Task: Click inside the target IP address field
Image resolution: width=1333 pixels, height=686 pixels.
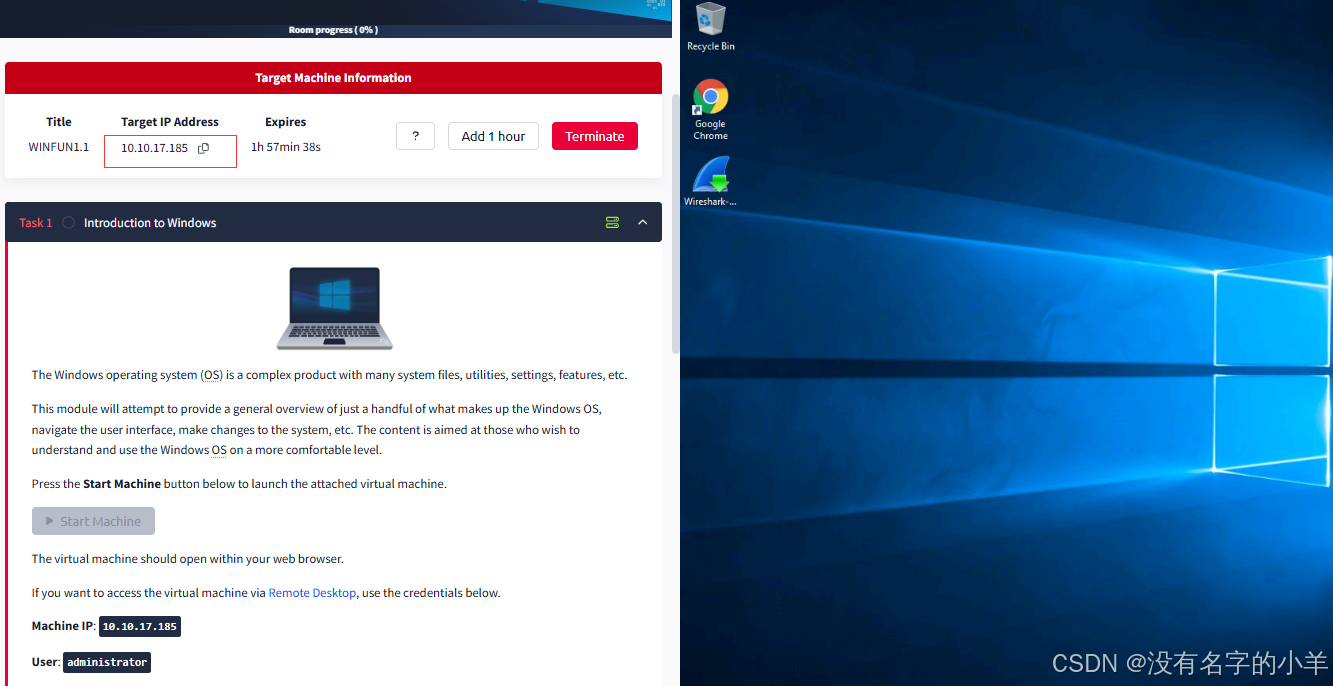Action: (x=155, y=147)
